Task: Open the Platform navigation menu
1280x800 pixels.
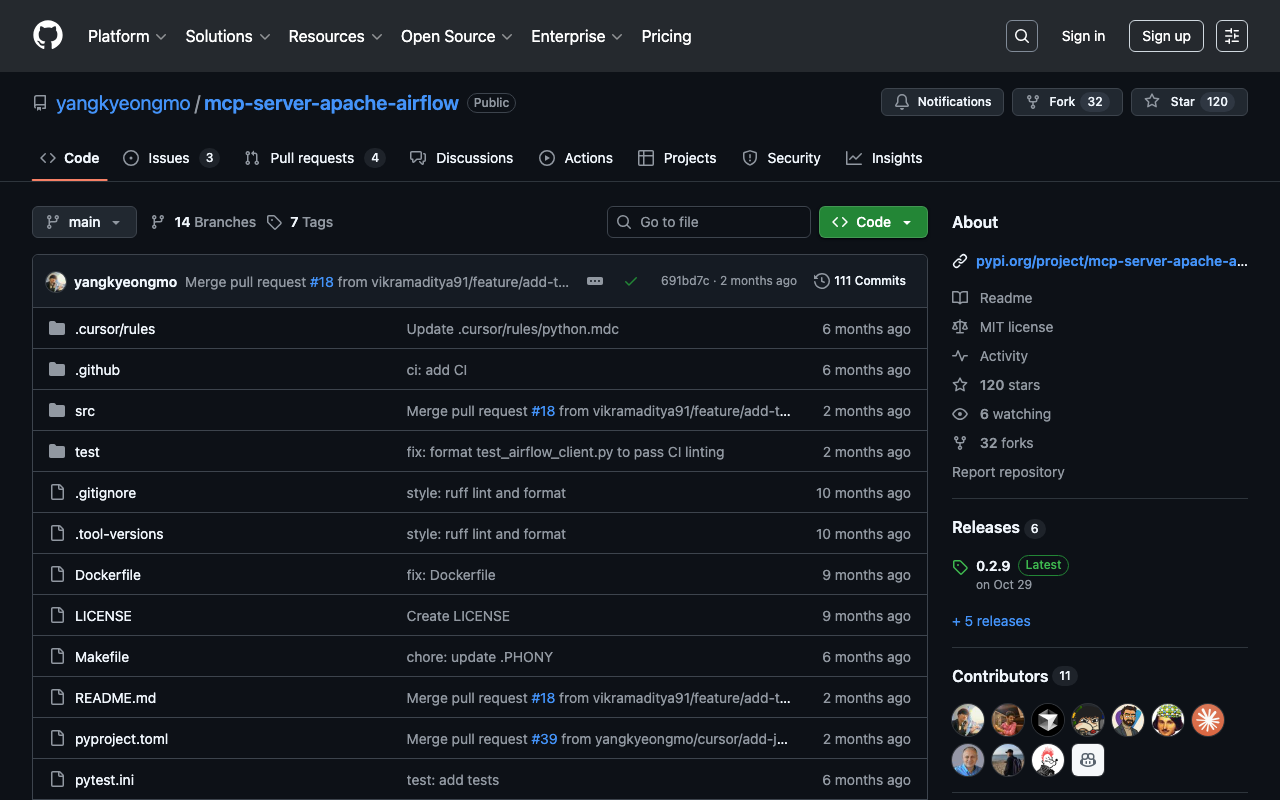Action: tap(126, 36)
